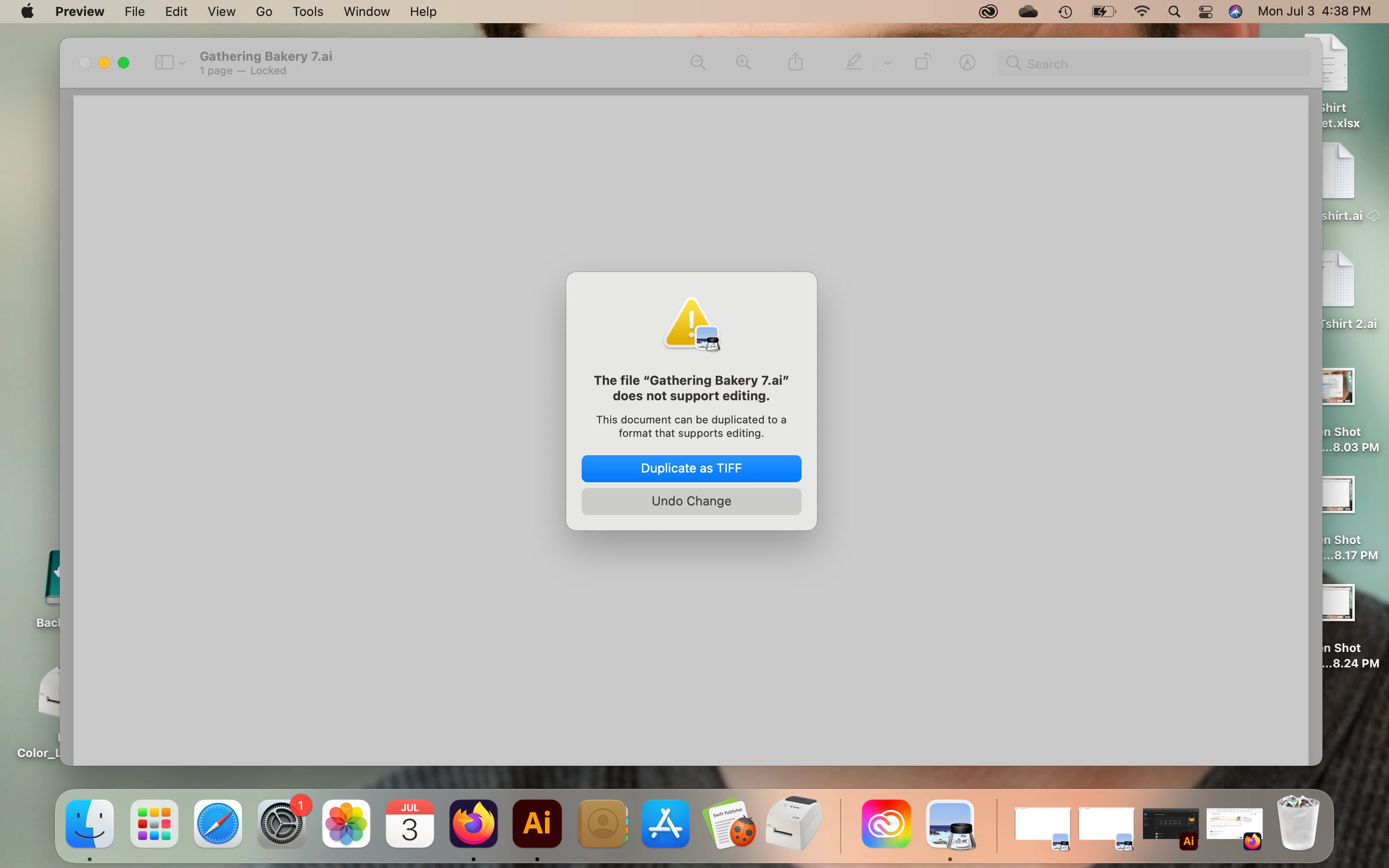Click the Undo Change button

point(691,501)
